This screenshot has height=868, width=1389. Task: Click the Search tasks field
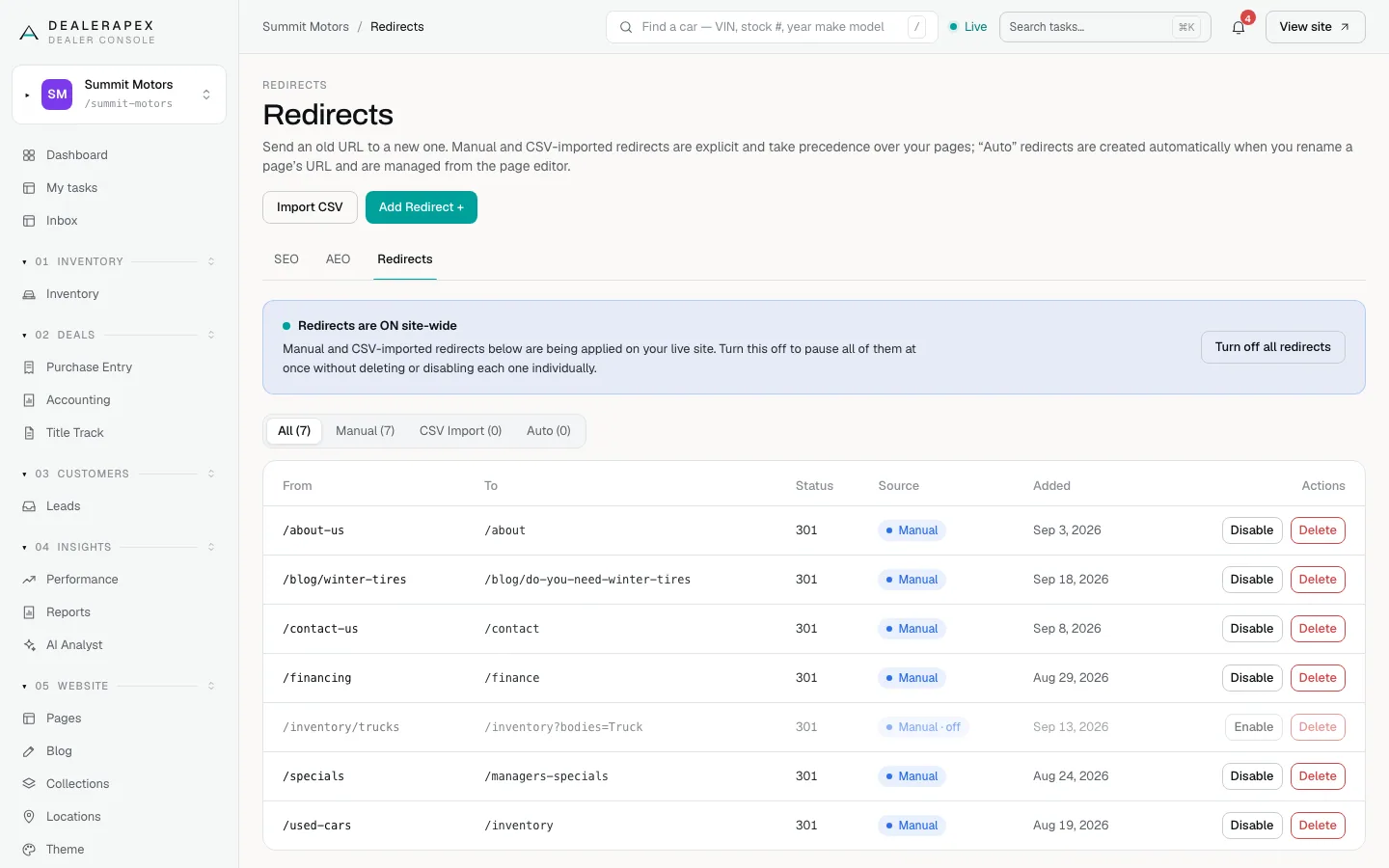[x=1105, y=27]
